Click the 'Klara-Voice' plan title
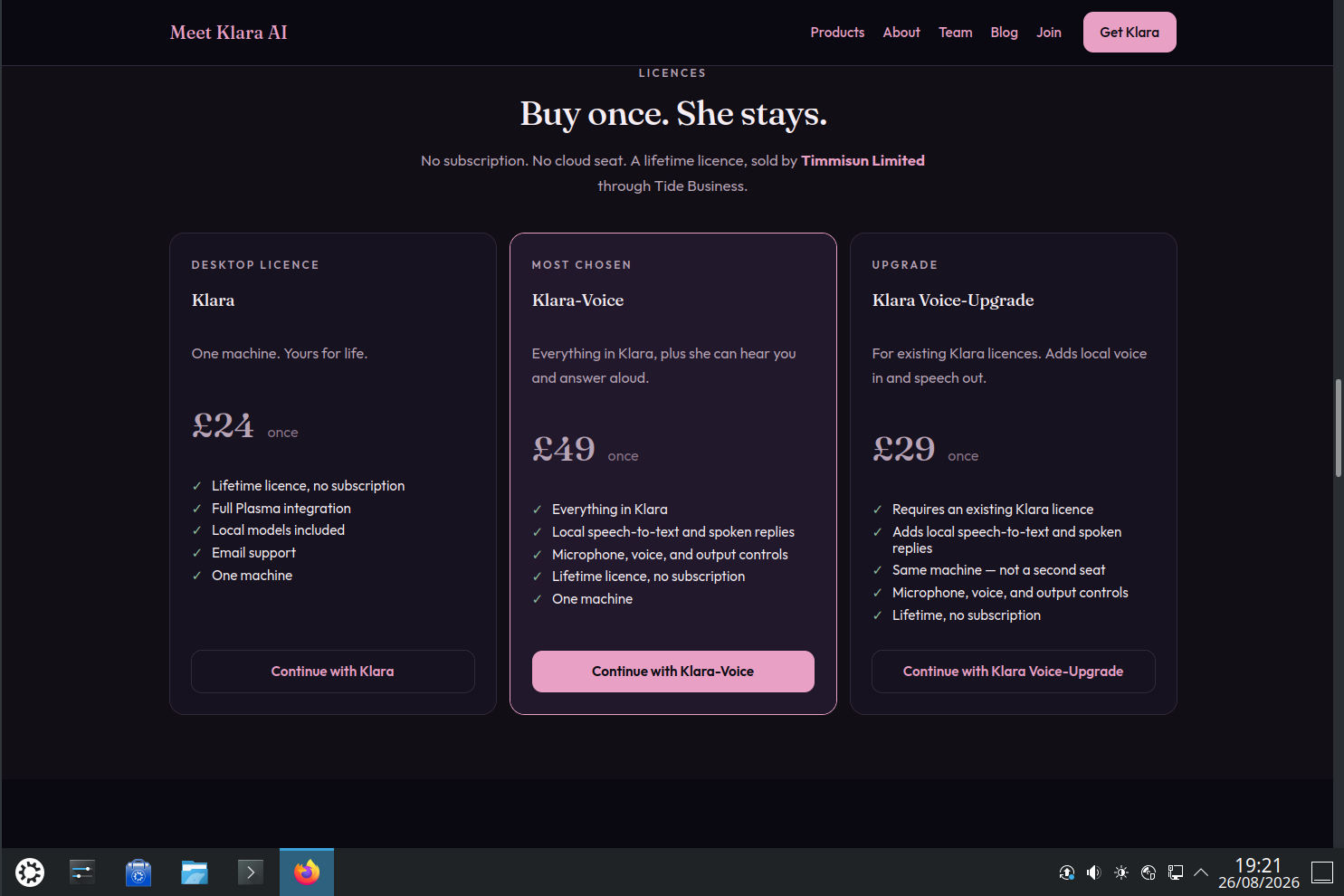The width and height of the screenshot is (1344, 896). [578, 300]
